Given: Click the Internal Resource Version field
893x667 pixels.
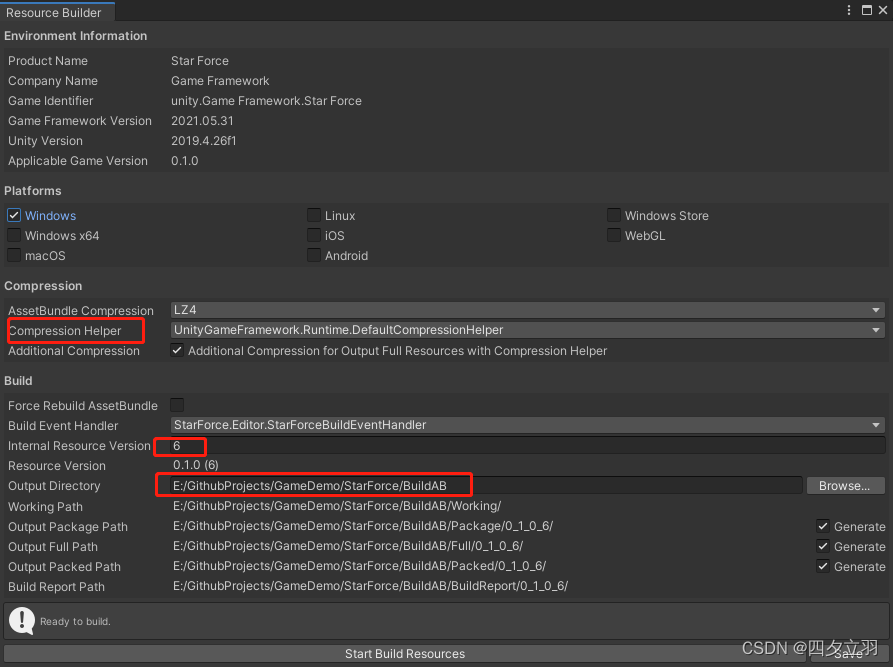Looking at the screenshot, I should pyautogui.click(x=527, y=445).
